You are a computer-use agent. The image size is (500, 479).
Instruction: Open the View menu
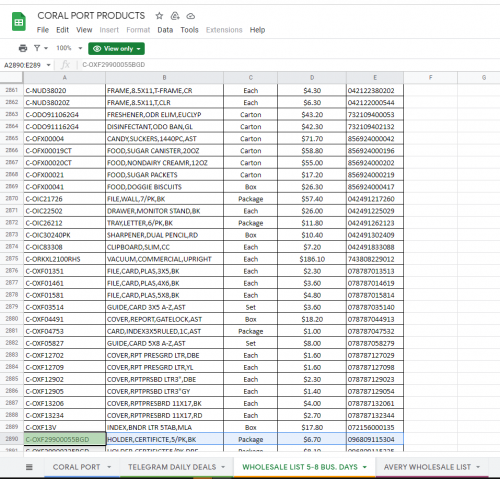click(x=84, y=30)
